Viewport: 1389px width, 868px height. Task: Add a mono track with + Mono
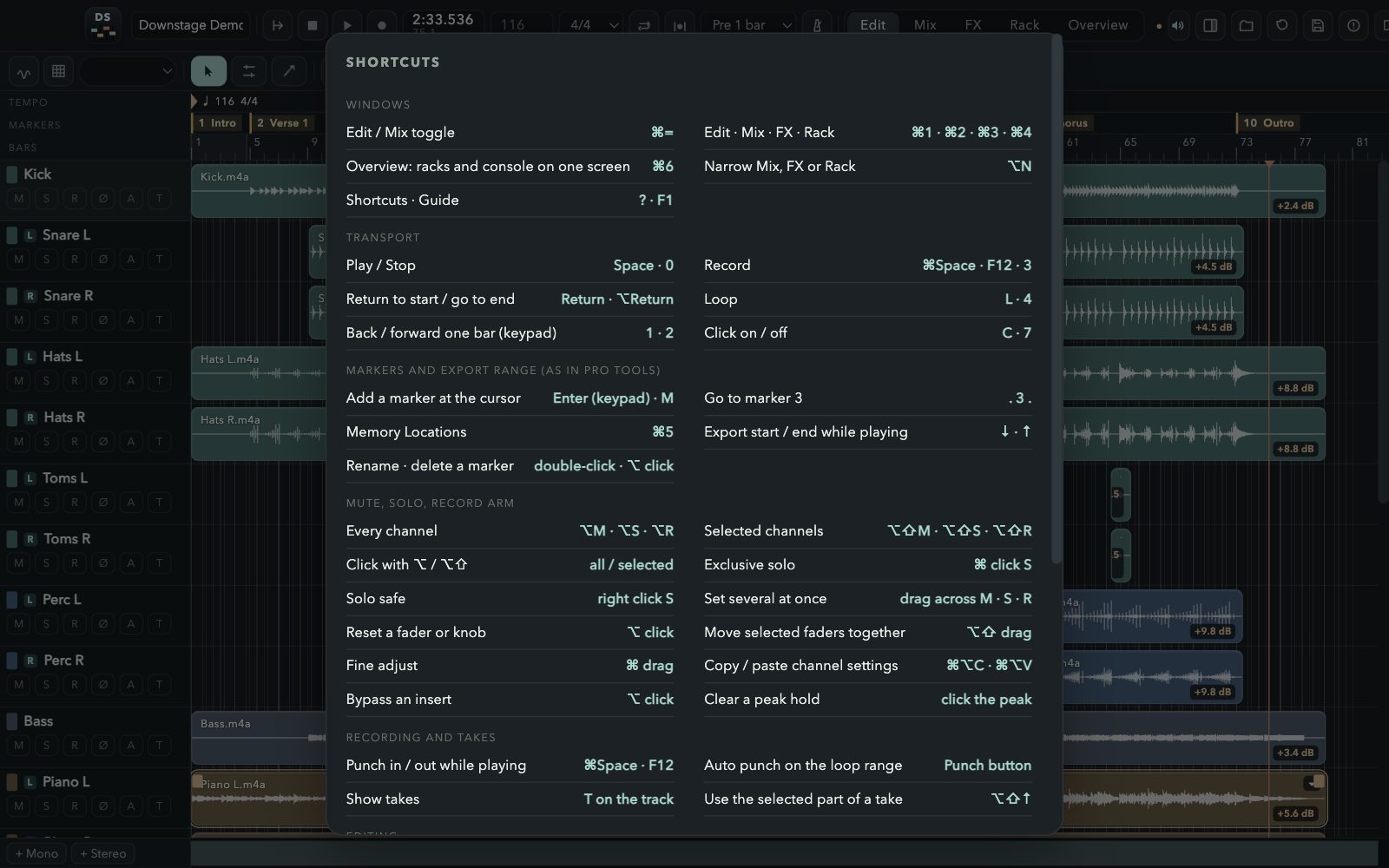[x=36, y=853]
